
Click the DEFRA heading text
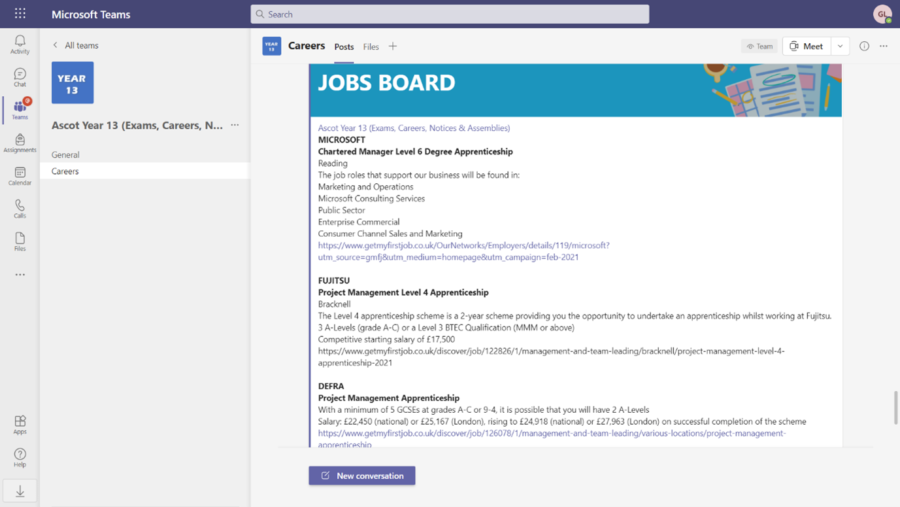[331, 386]
